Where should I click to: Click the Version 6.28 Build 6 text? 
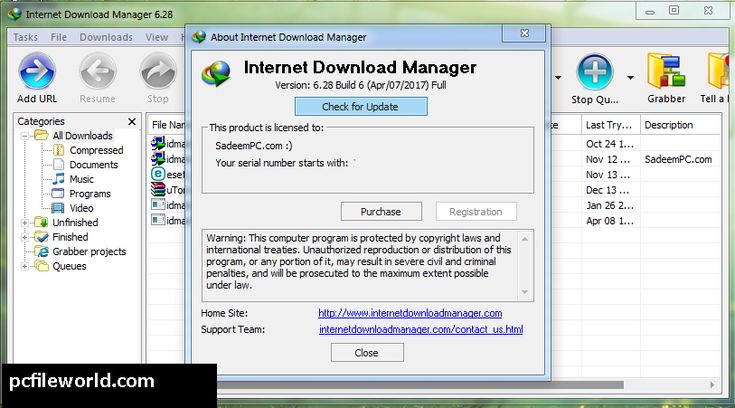tap(360, 85)
